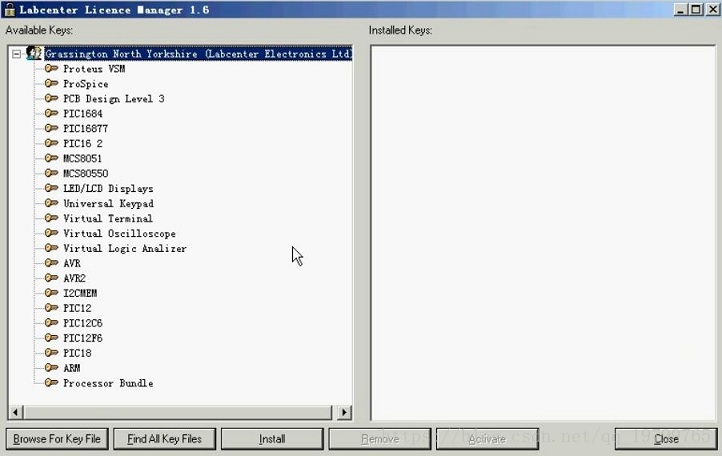Image resolution: width=722 pixels, height=456 pixels.
Task: Maximize the Labcenter Licence Manager window
Action: pyautogui.click(x=696, y=9)
